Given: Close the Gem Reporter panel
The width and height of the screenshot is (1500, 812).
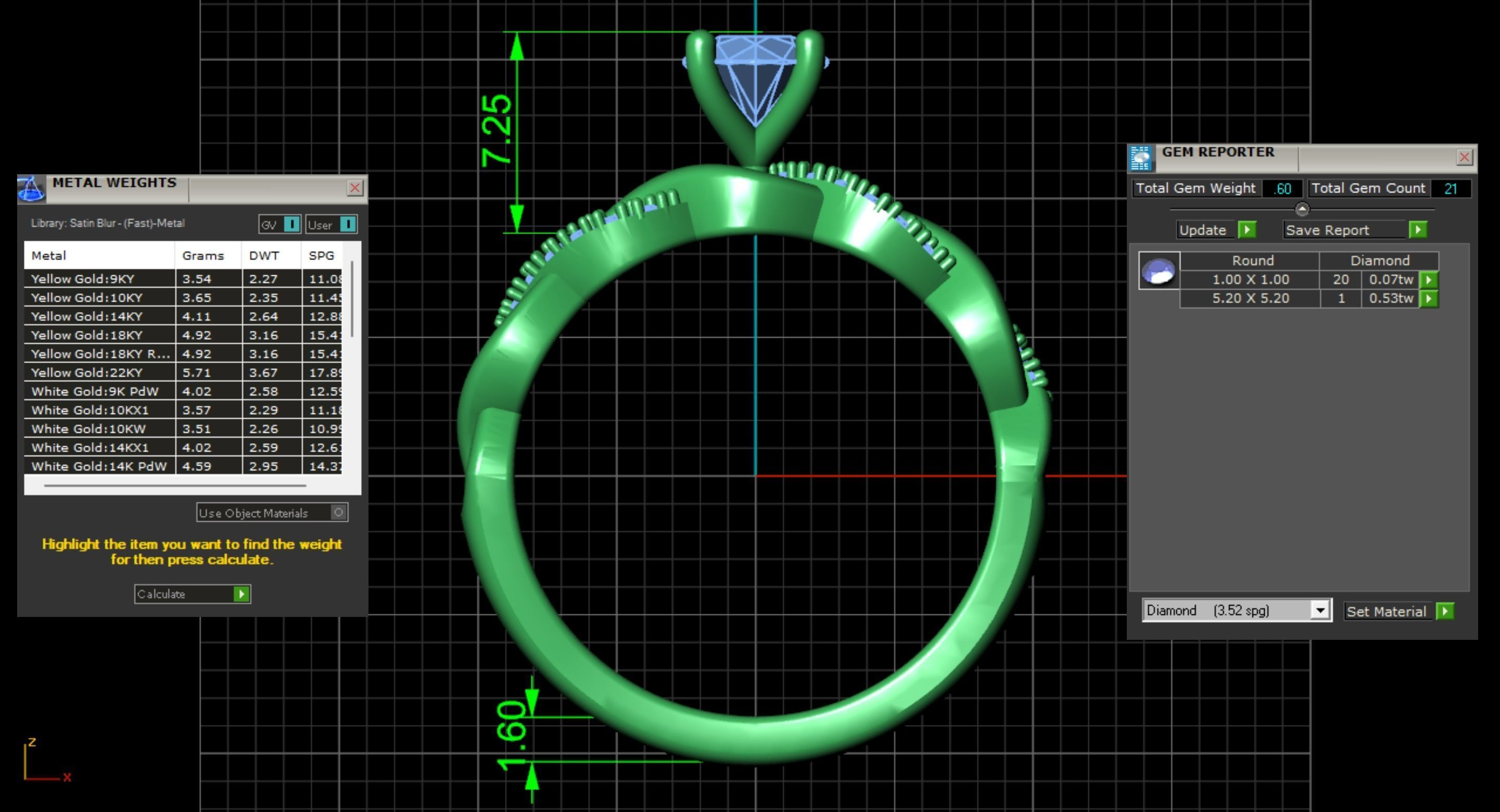Looking at the screenshot, I should pyautogui.click(x=1465, y=157).
